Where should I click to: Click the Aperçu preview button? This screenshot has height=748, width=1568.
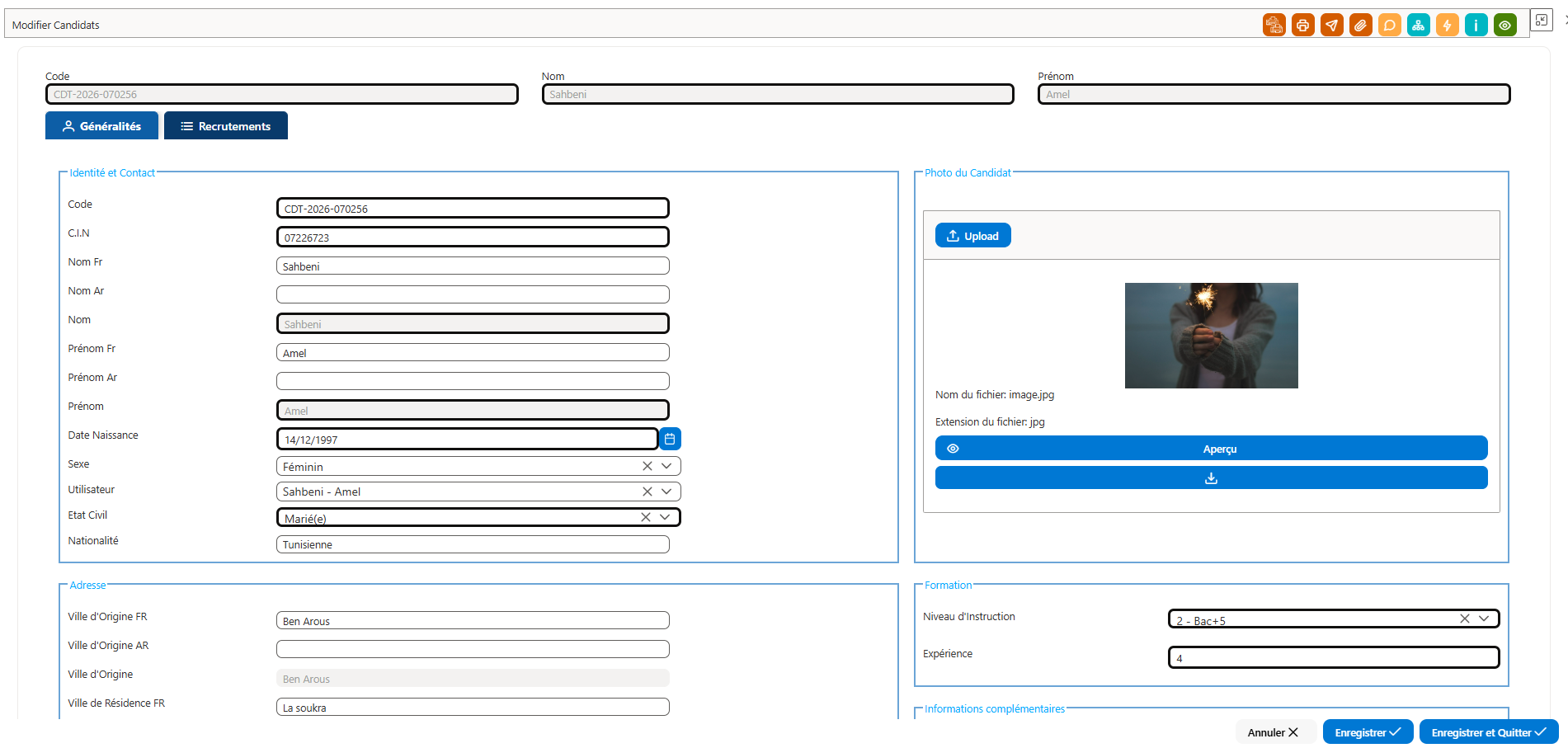coord(1211,449)
